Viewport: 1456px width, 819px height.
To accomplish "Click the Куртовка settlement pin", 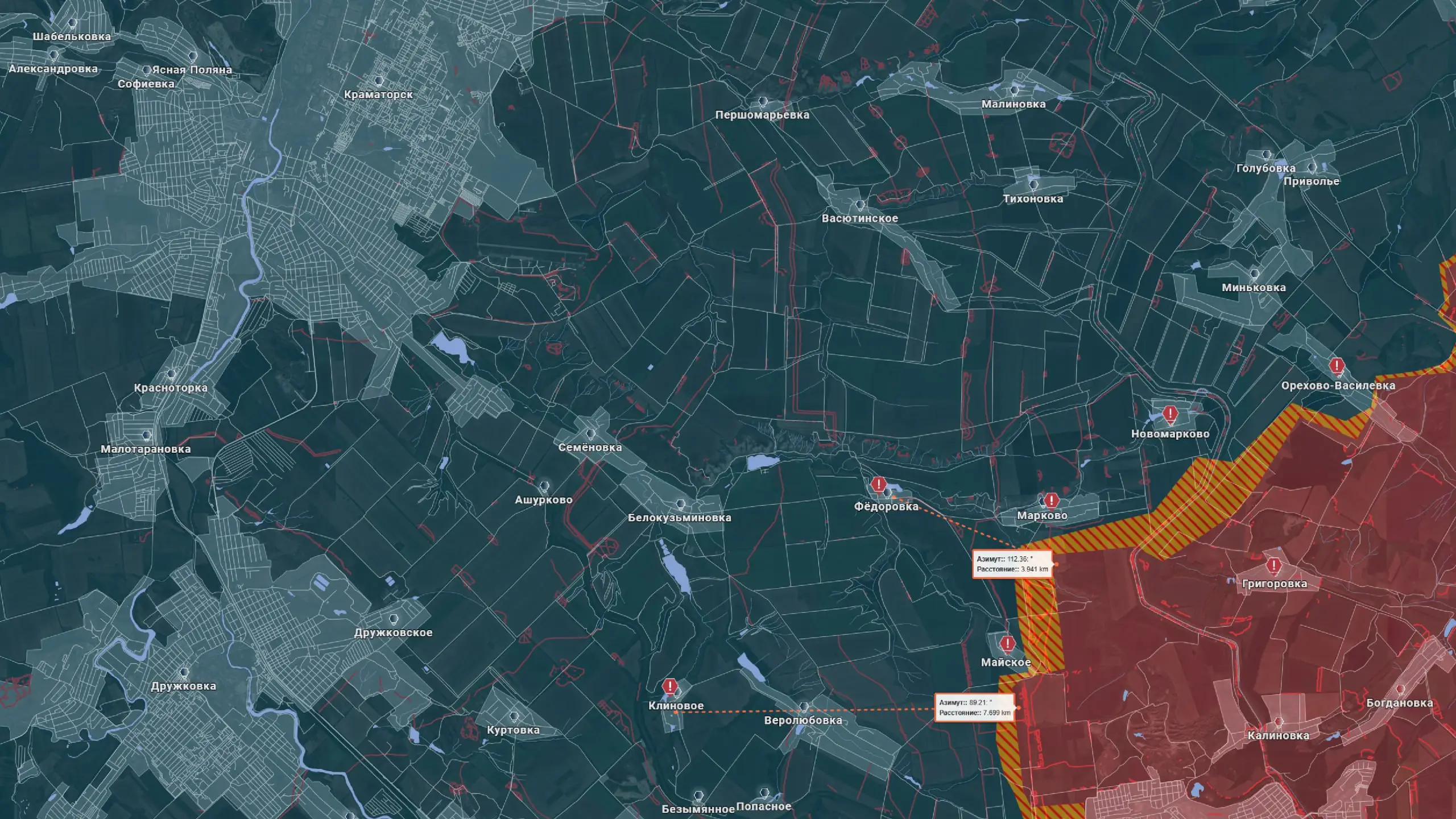I will pos(514,717).
